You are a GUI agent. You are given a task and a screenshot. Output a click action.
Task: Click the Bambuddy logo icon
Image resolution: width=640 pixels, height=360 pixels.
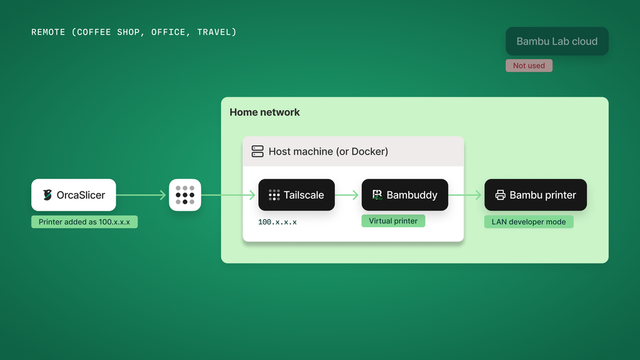pos(377,195)
